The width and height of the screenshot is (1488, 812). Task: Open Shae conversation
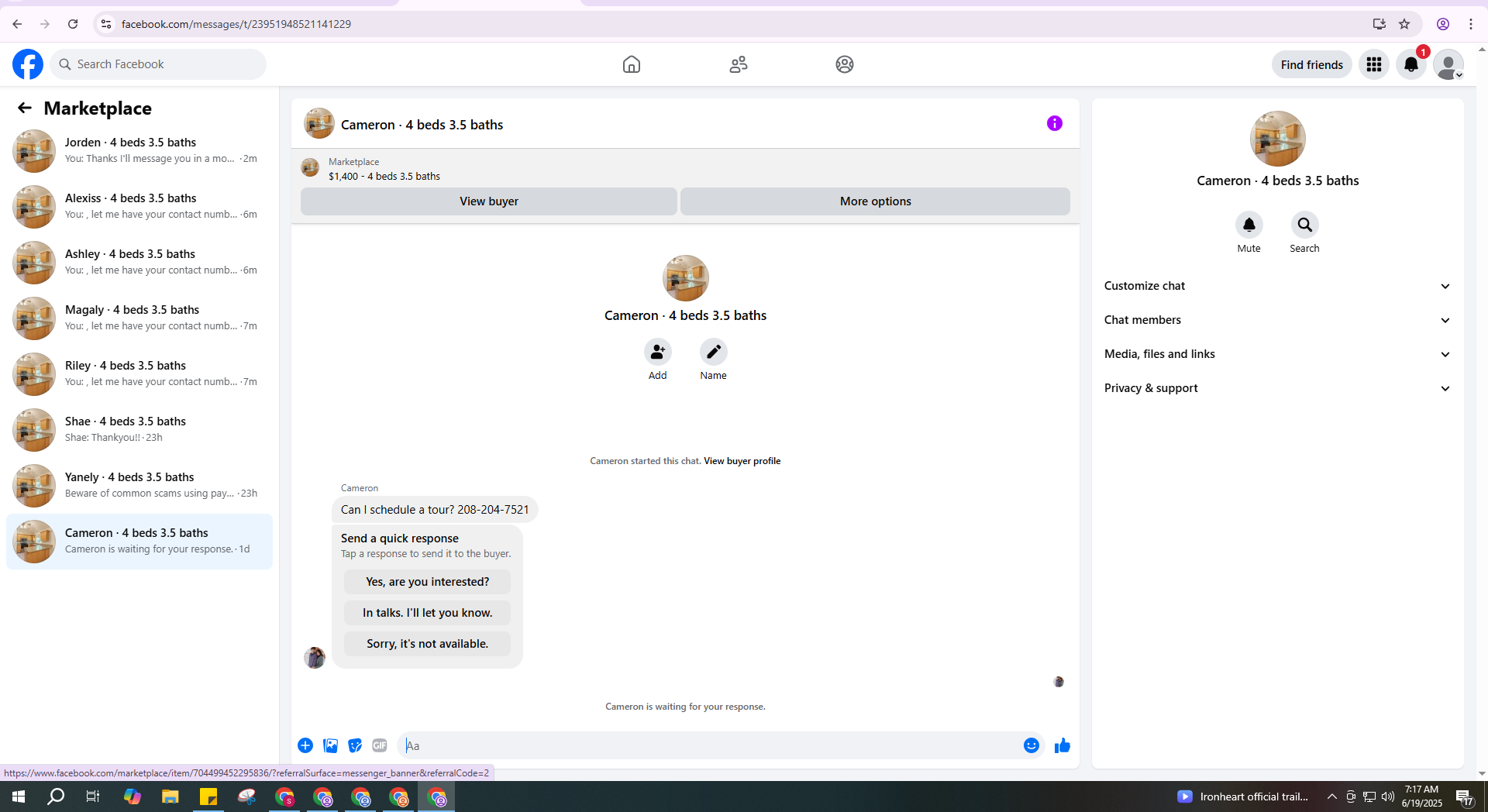coord(139,430)
